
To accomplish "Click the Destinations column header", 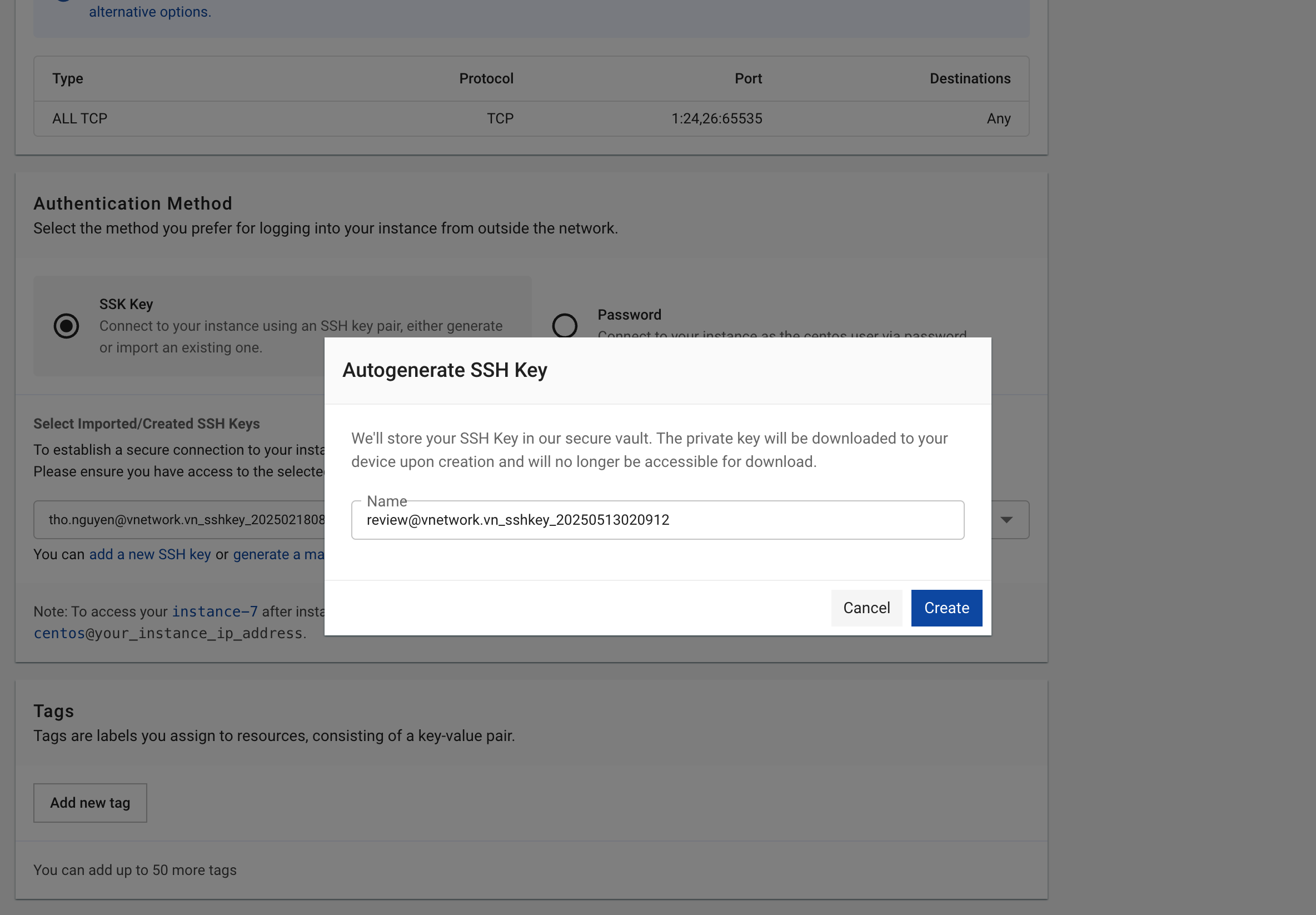I will pyautogui.click(x=969, y=78).
